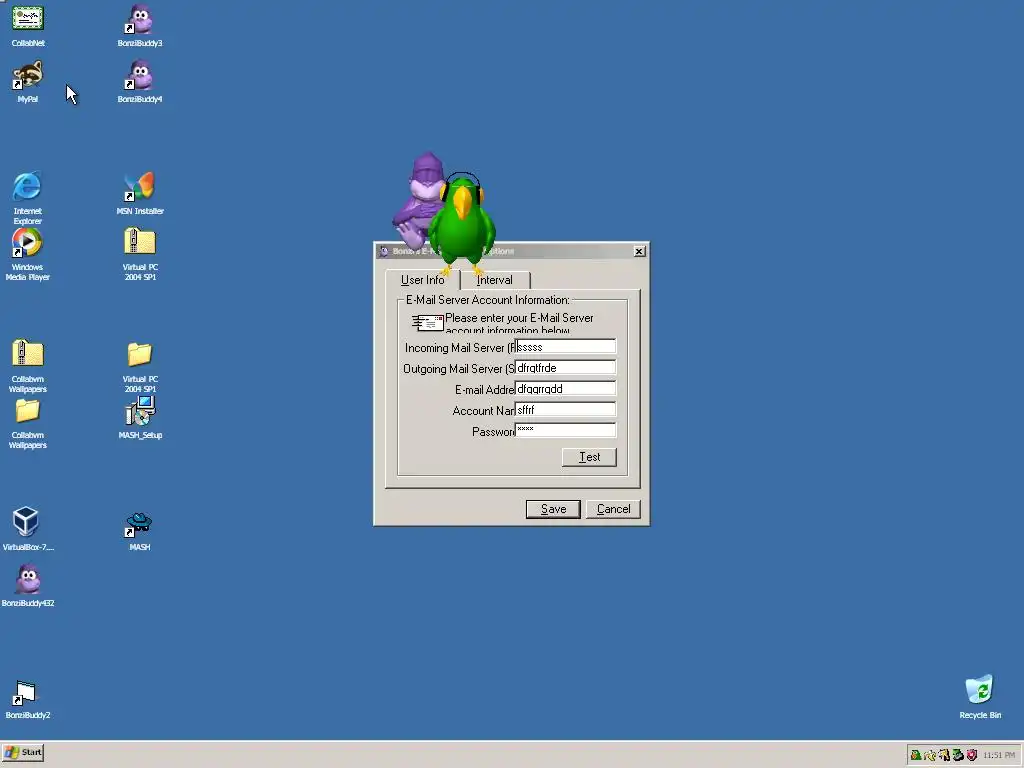Launch Windows Media Player desktop icon
Screen dimensions: 1024x768
(27, 255)
